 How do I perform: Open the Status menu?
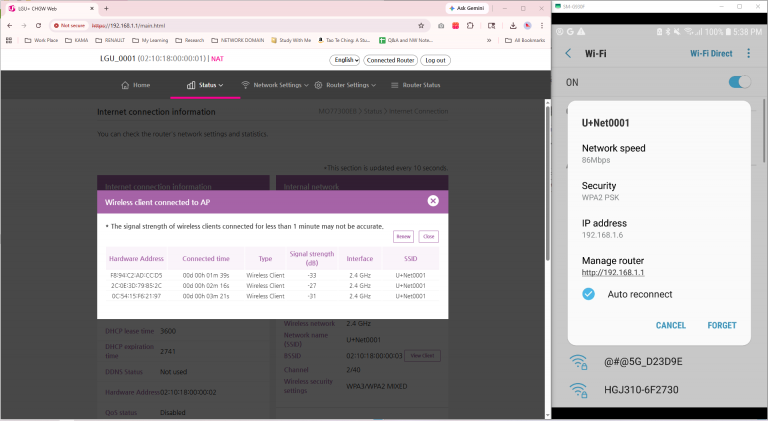205,85
